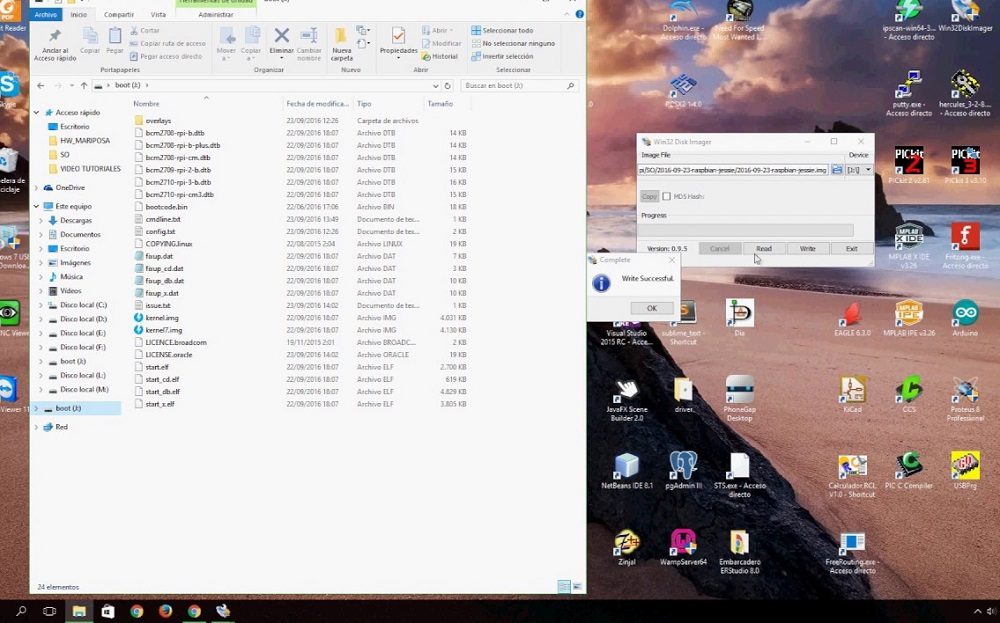Click the Buscar en boot (J:) search field
The width and height of the screenshot is (1000, 623).
[x=519, y=85]
